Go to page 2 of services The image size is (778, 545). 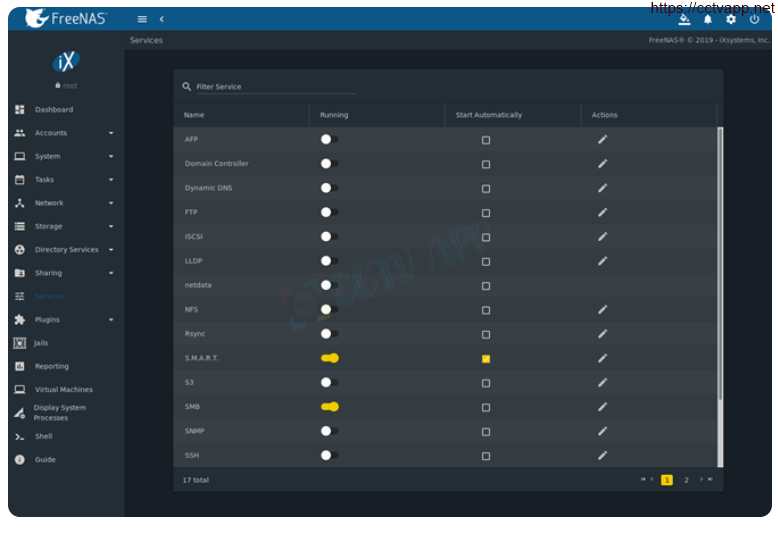[x=686, y=480]
